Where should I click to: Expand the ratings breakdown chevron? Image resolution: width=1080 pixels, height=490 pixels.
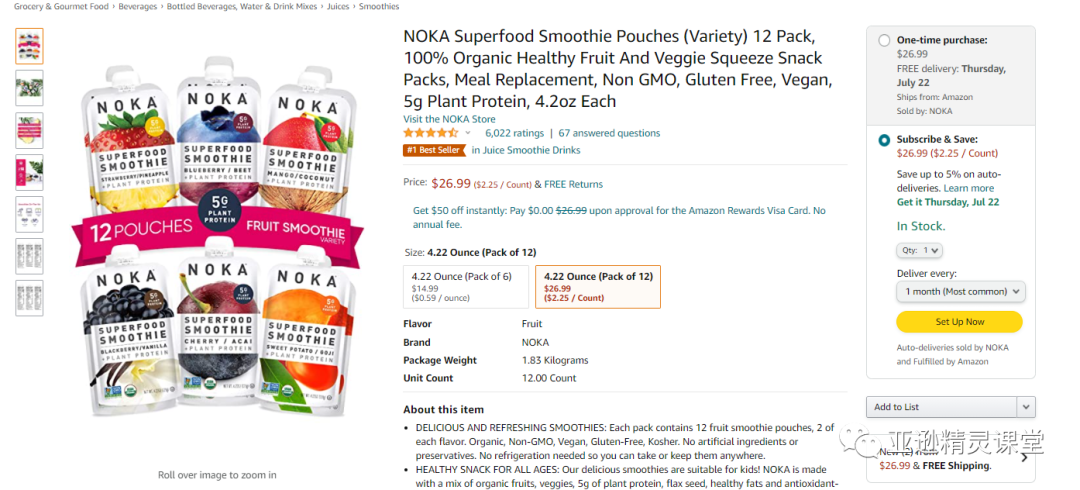[x=468, y=133]
